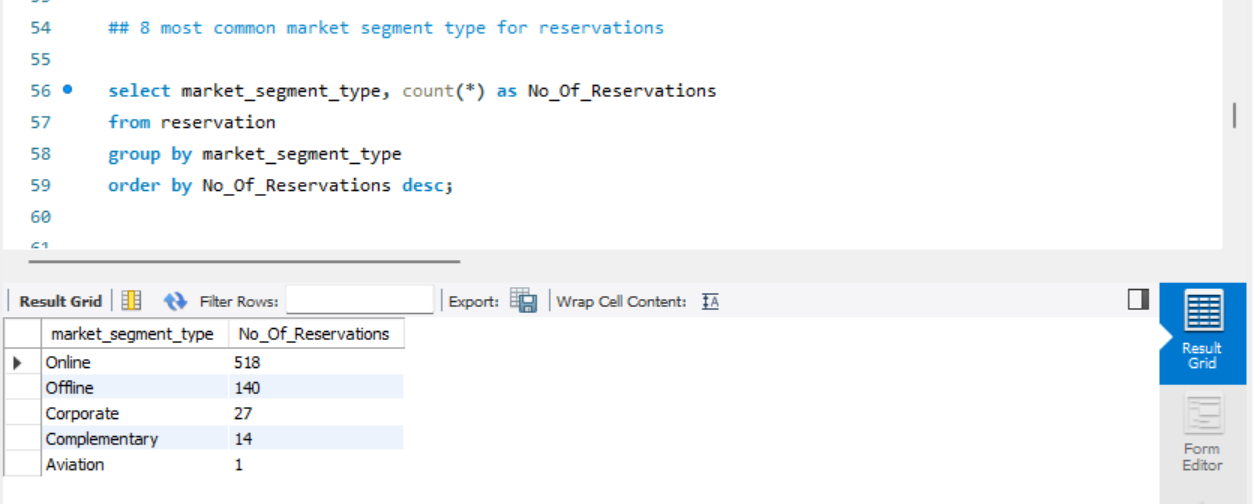Screen dimensions: 1255x504
Task: Sort by market_segment_type column header
Action: (132, 334)
